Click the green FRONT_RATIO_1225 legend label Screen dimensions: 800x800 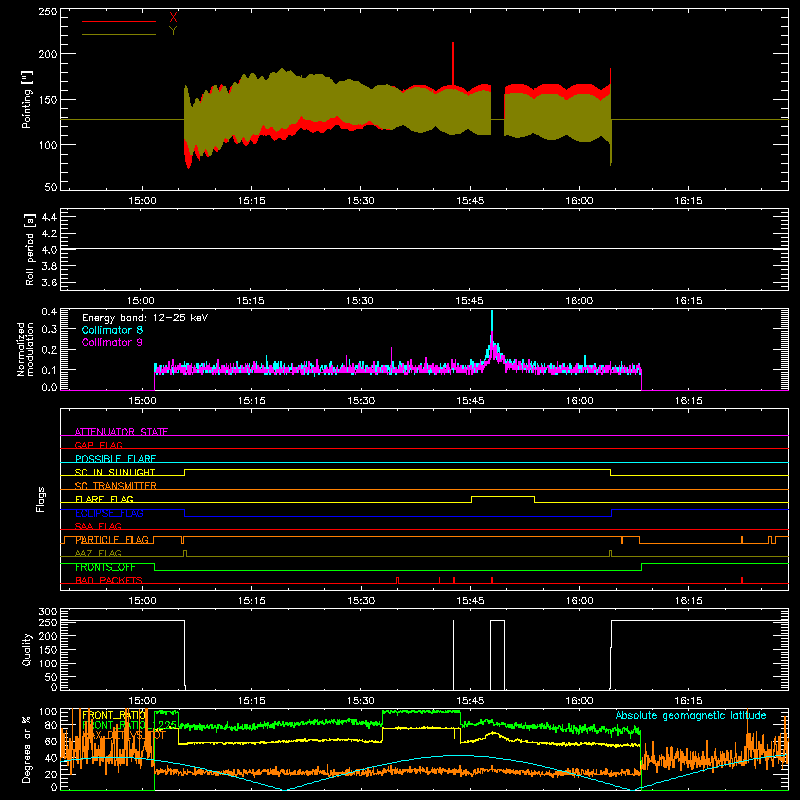130,725
